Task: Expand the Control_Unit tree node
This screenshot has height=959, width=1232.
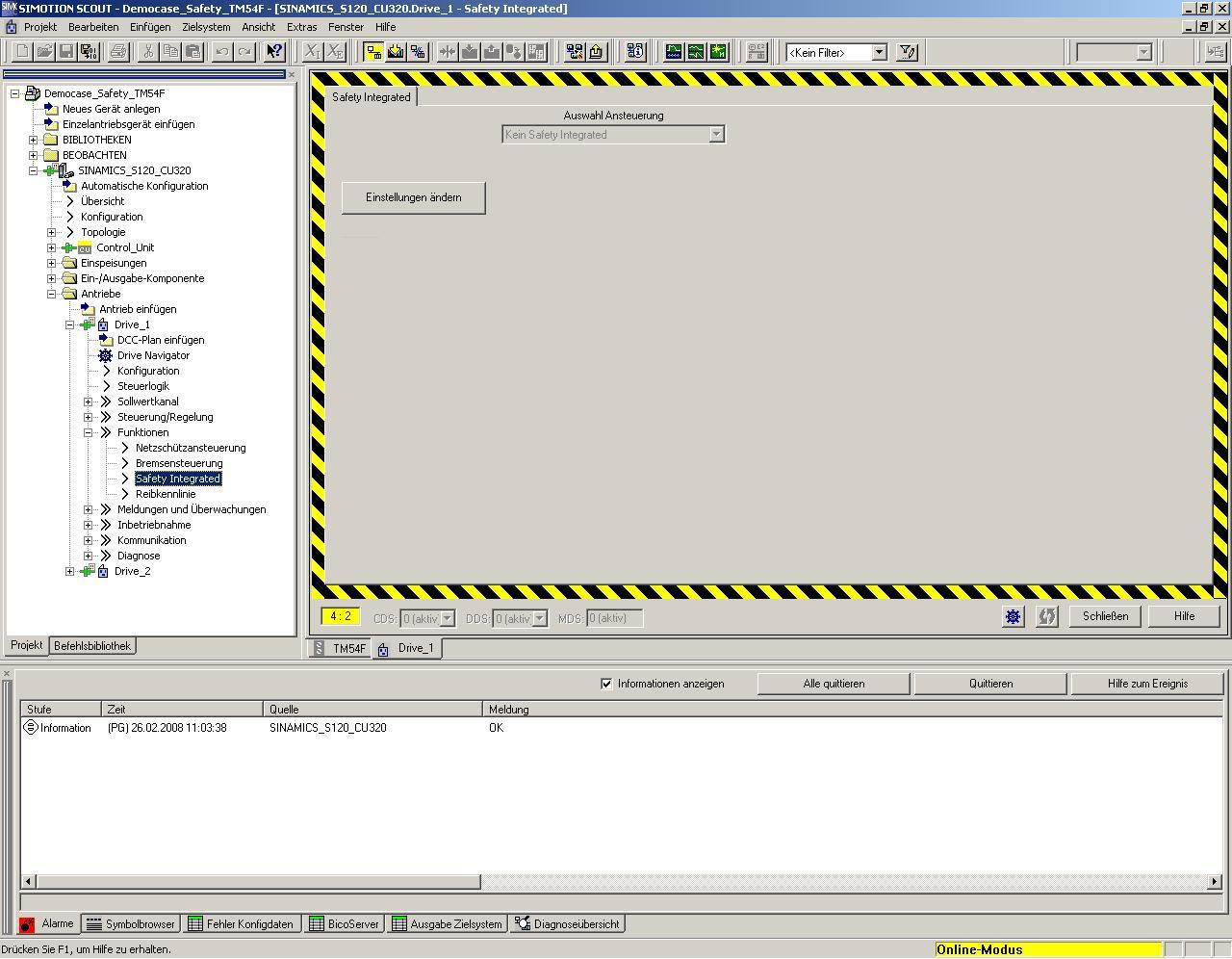Action: [x=52, y=247]
